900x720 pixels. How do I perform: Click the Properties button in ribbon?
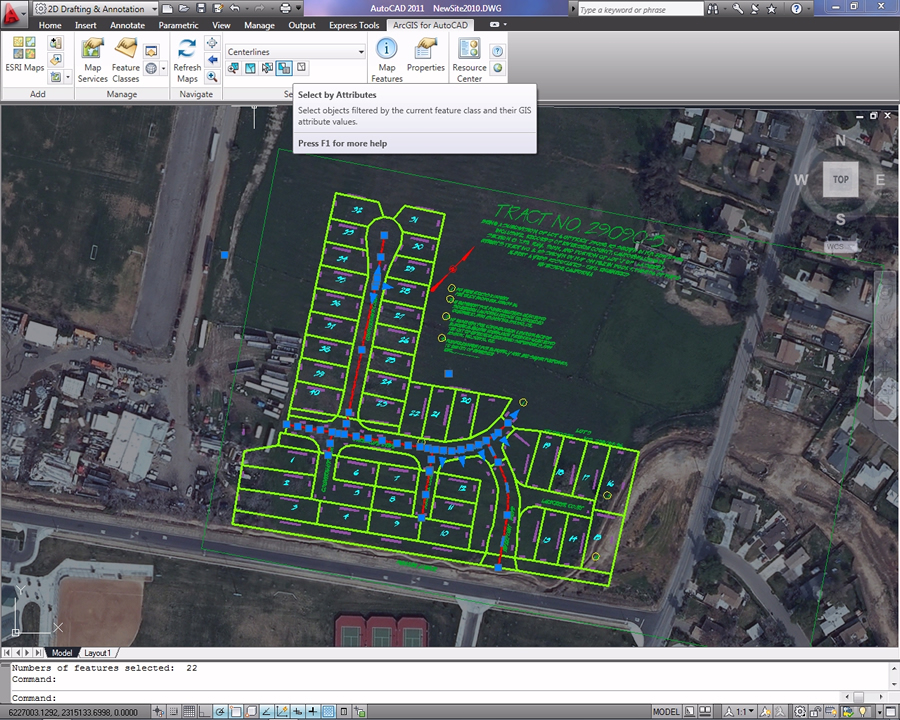[x=425, y=56]
